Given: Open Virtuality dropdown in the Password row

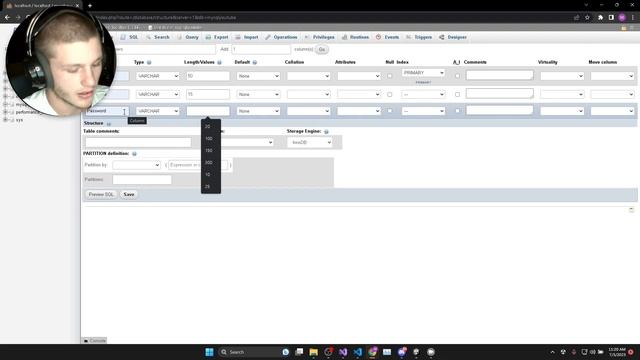Looking at the screenshot, I should (562, 111).
